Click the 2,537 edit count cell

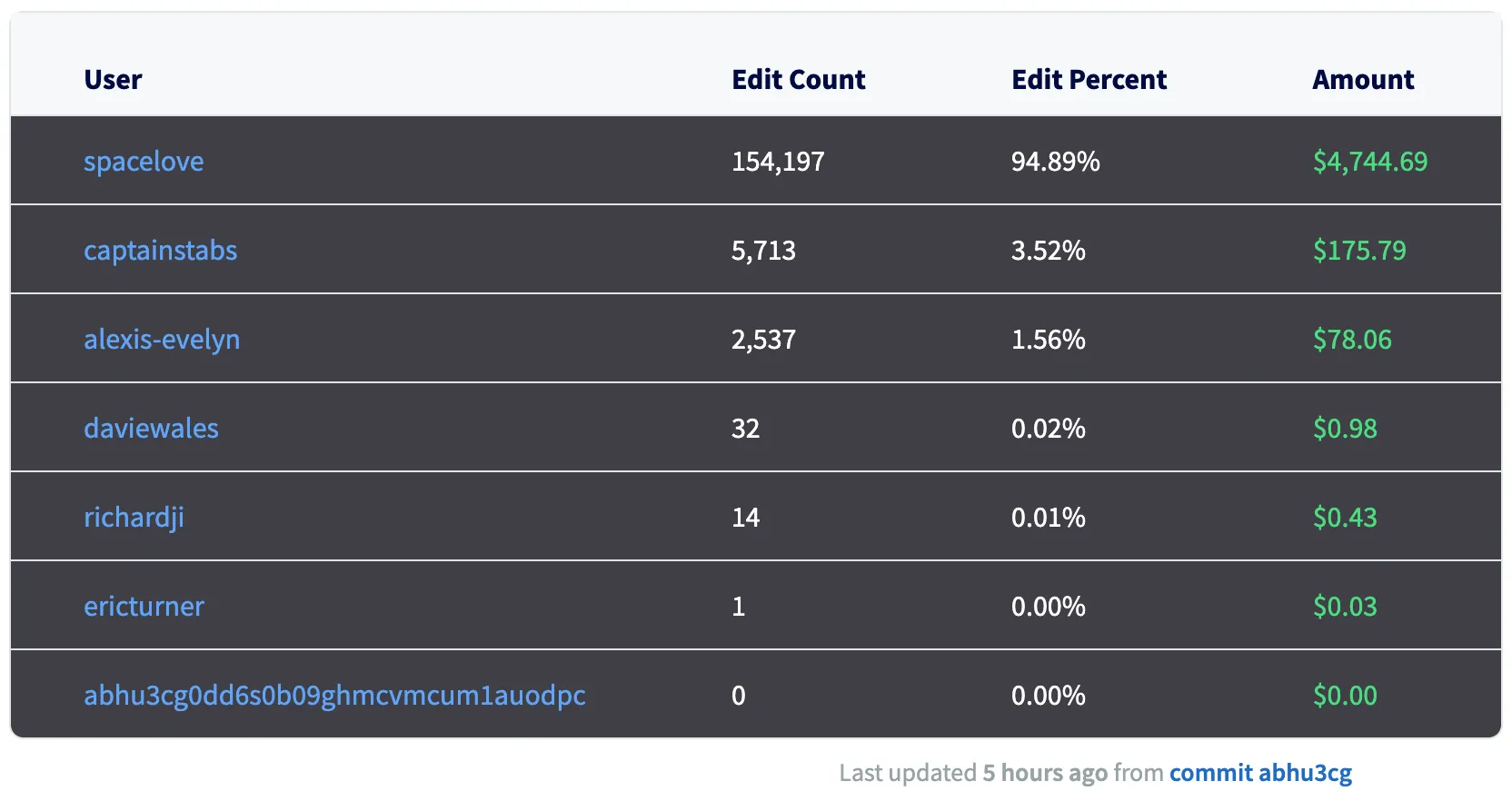(763, 340)
